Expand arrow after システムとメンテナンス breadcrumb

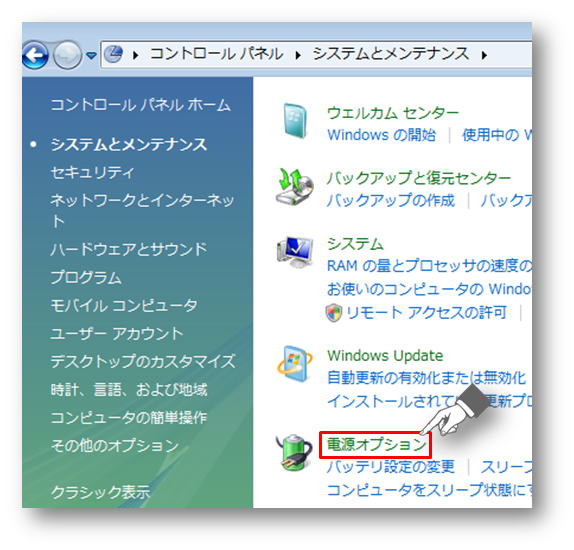pyautogui.click(x=484, y=55)
